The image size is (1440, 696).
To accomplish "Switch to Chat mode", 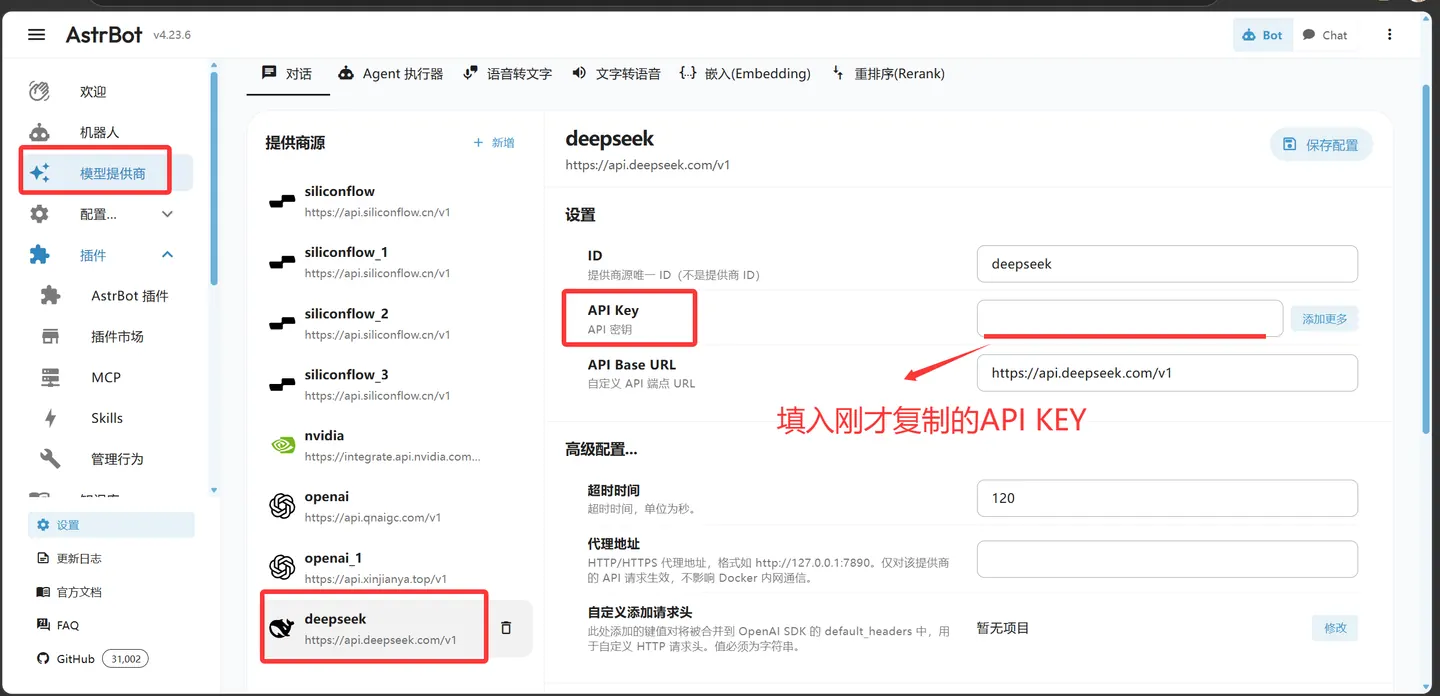I will click(x=1325, y=35).
